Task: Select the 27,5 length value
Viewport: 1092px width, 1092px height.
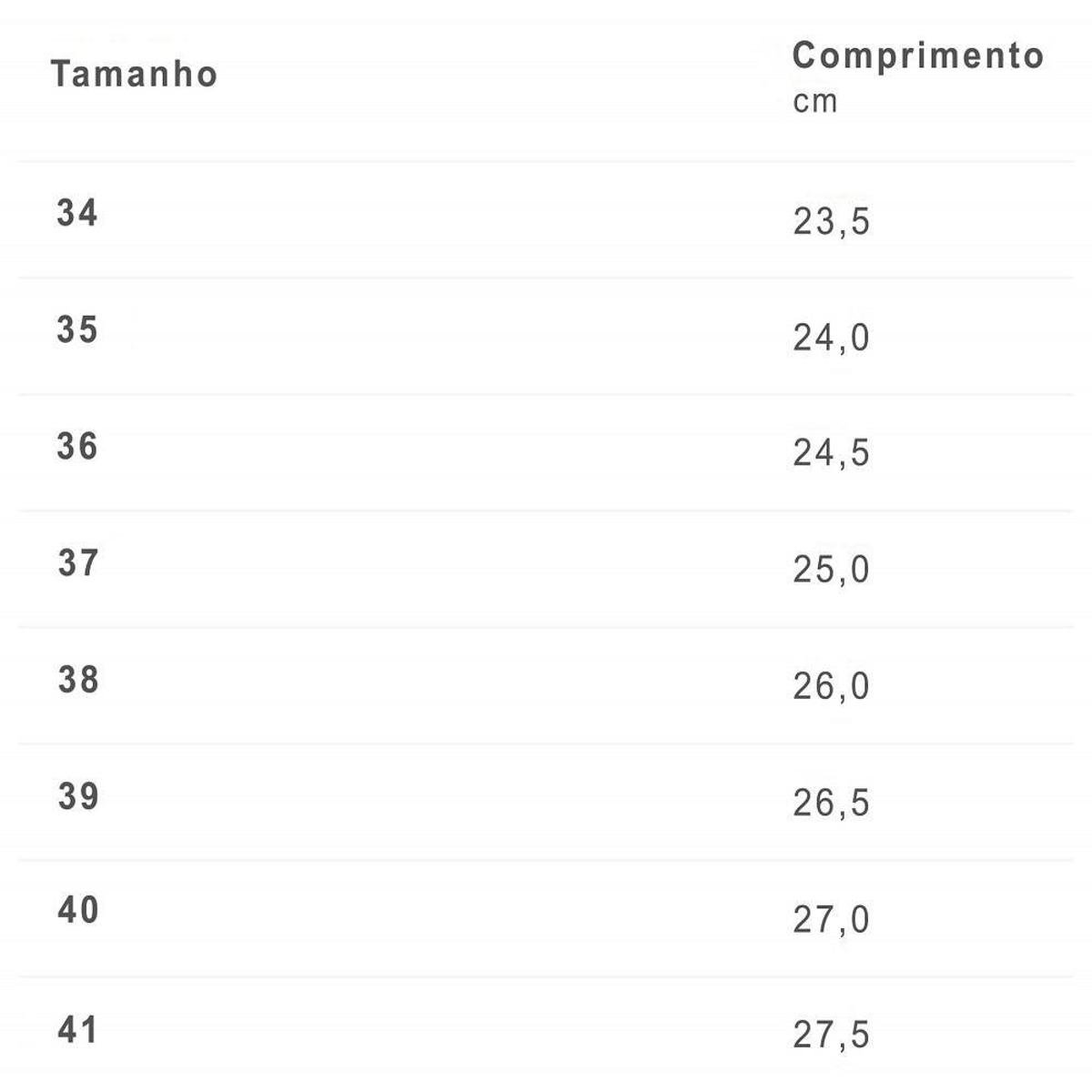Action: coord(831,1035)
